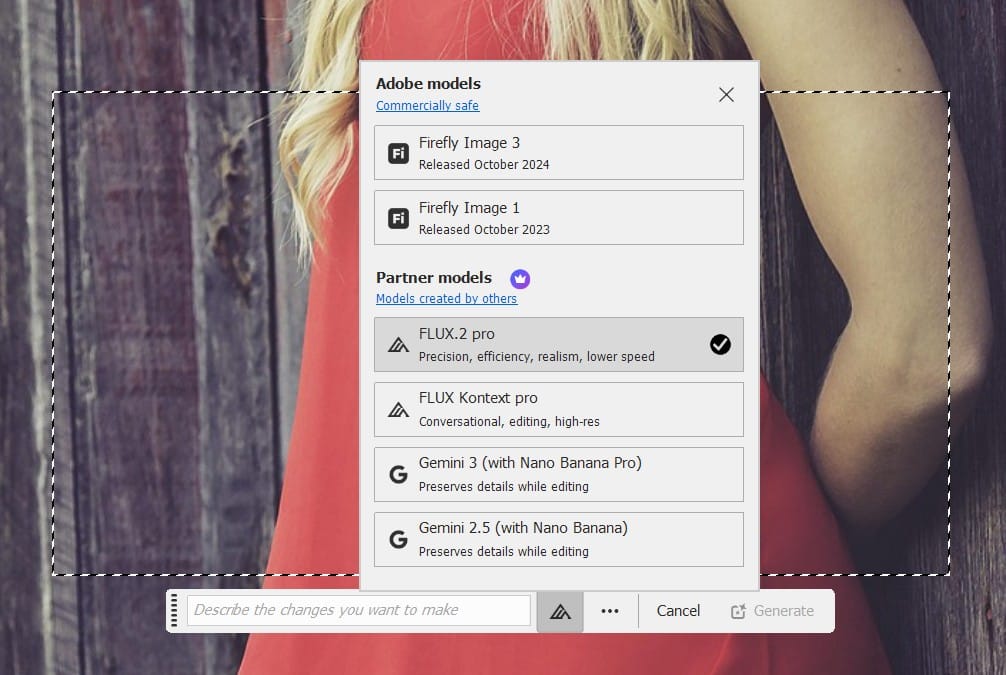Click the Google G icon for Gemini 3
The height and width of the screenshot is (675, 1006).
click(398, 475)
